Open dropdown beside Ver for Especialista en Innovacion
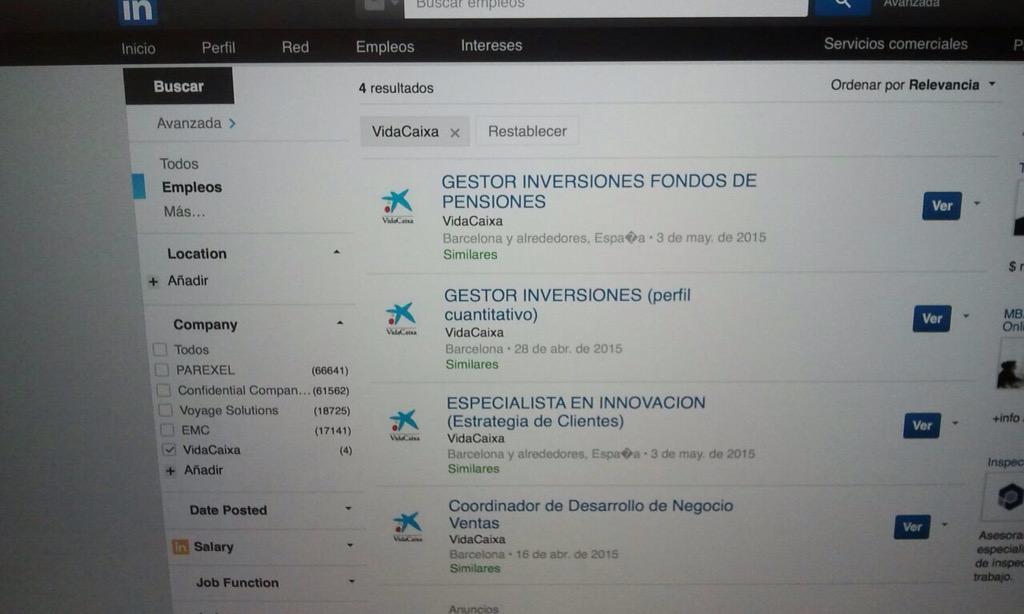The height and width of the screenshot is (614, 1024). (955, 423)
